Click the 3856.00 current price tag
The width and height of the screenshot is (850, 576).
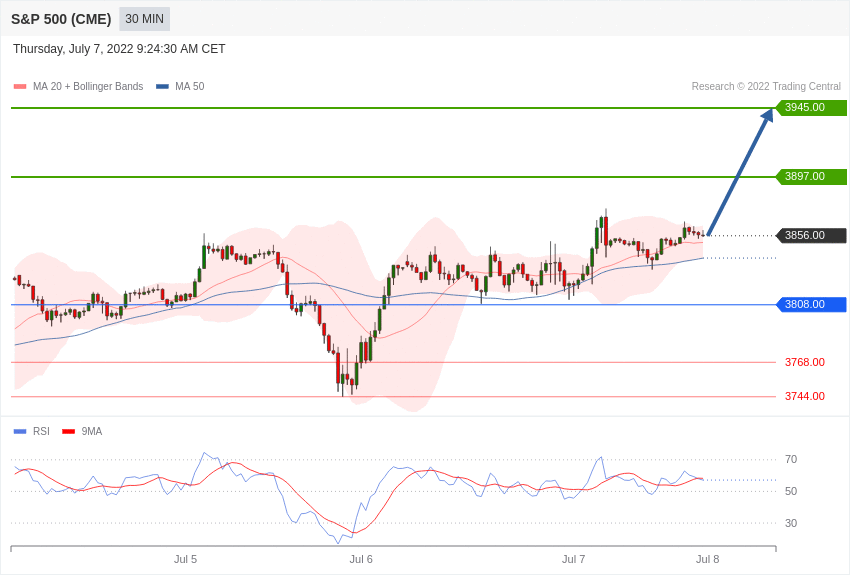[x=811, y=236]
